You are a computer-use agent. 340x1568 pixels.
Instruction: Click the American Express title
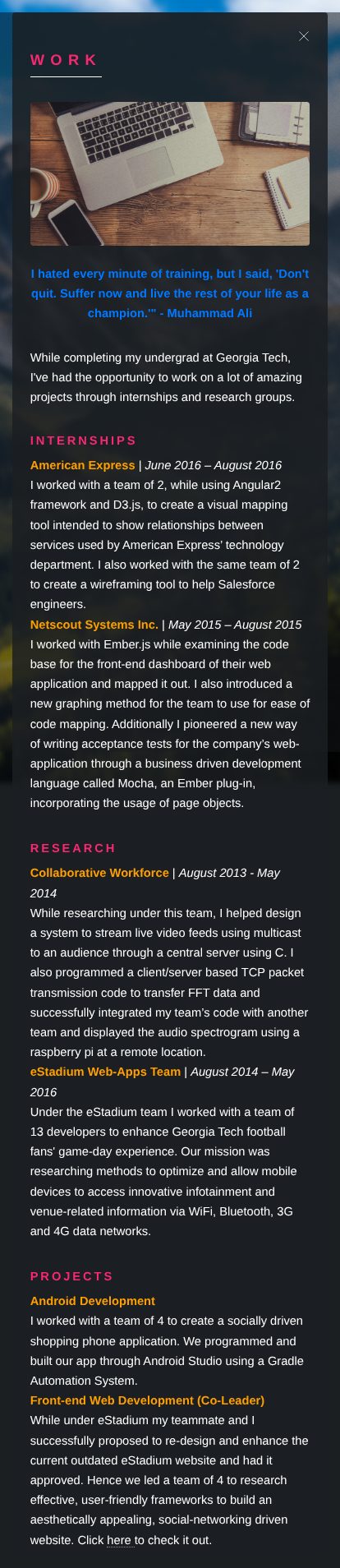click(x=82, y=465)
